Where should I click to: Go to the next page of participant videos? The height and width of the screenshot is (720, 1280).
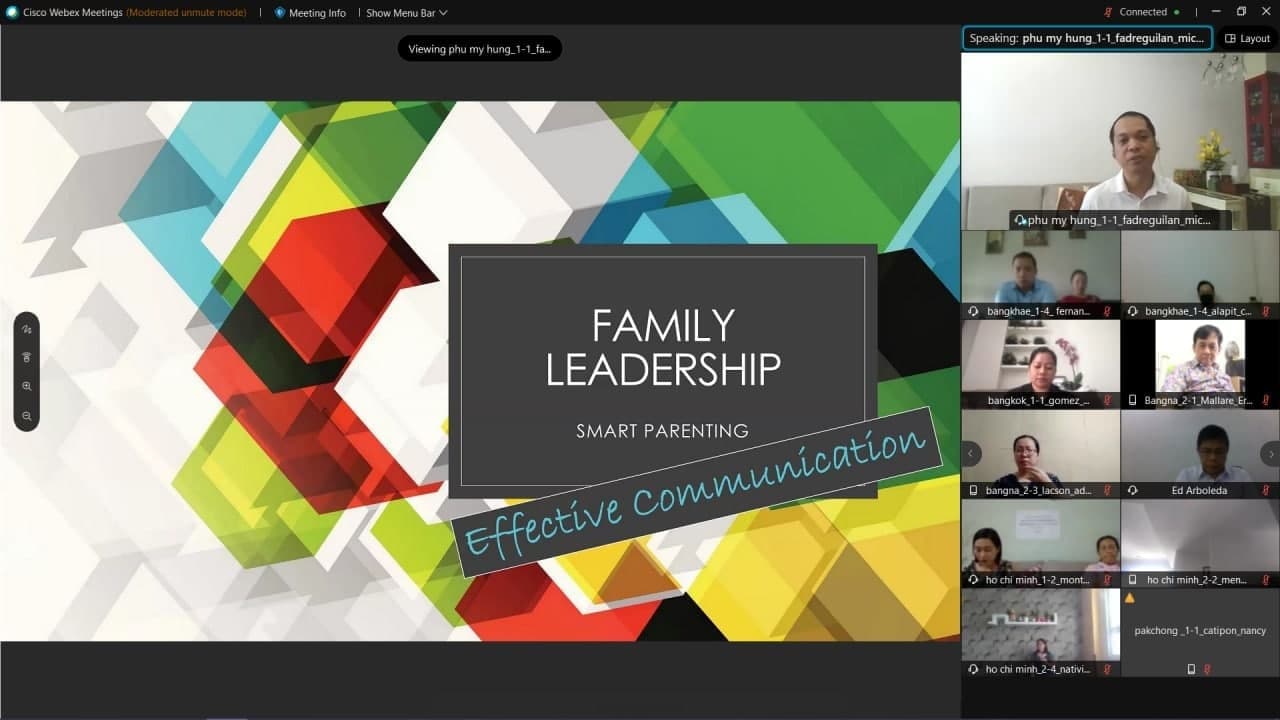click(1271, 453)
